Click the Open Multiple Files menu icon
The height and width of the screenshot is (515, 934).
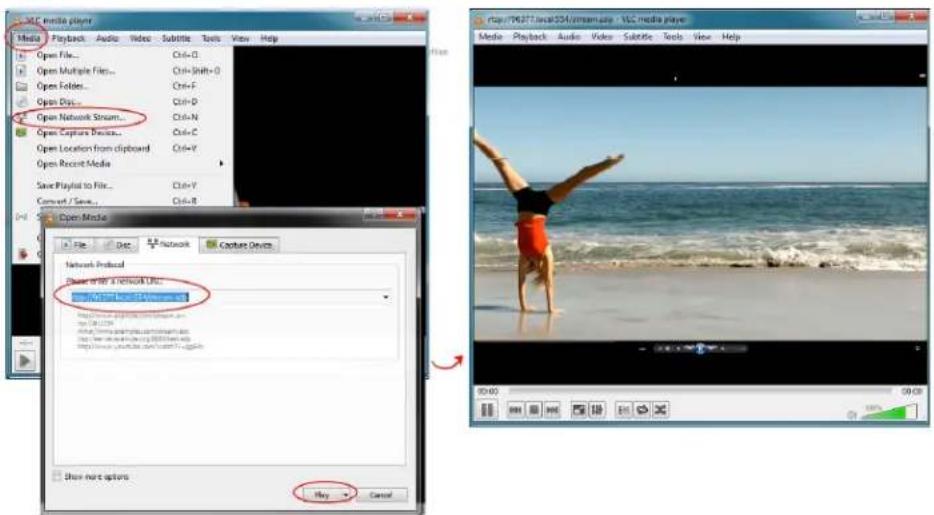21,70
